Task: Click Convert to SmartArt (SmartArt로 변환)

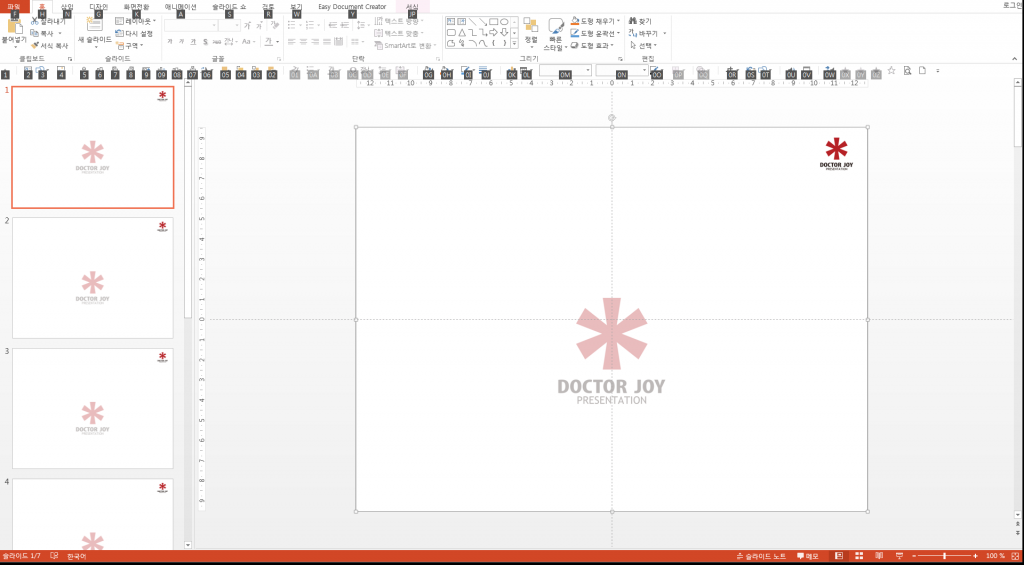Action: (404, 46)
